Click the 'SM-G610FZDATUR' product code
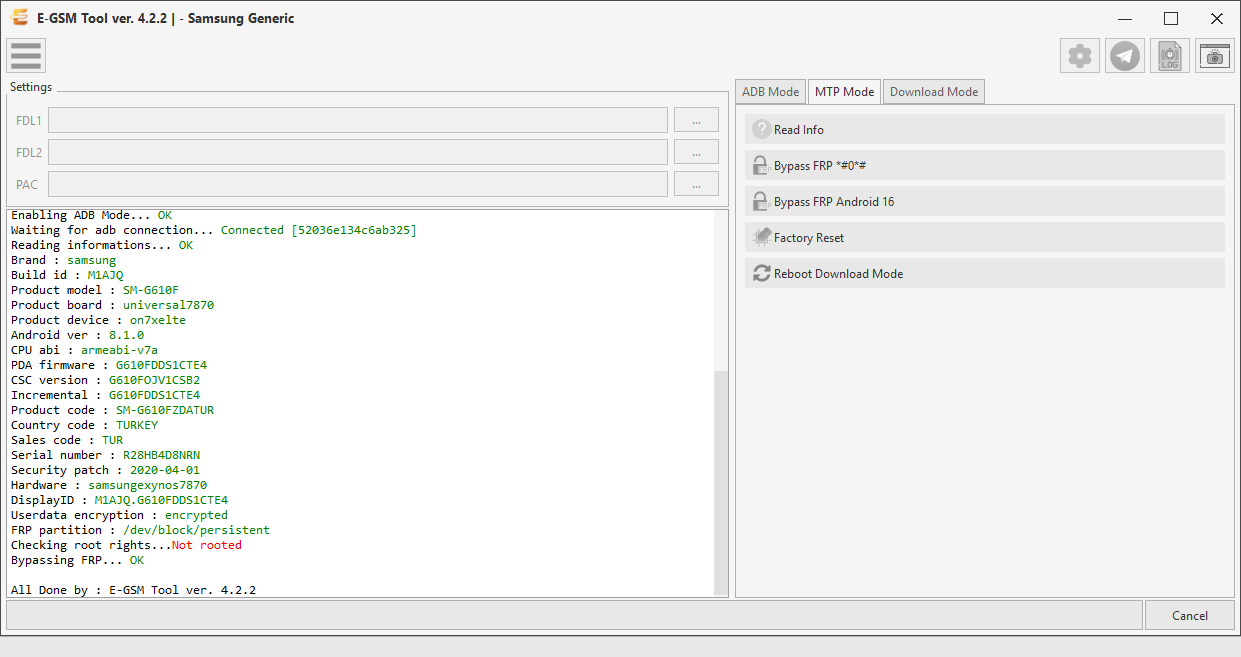 click(165, 410)
